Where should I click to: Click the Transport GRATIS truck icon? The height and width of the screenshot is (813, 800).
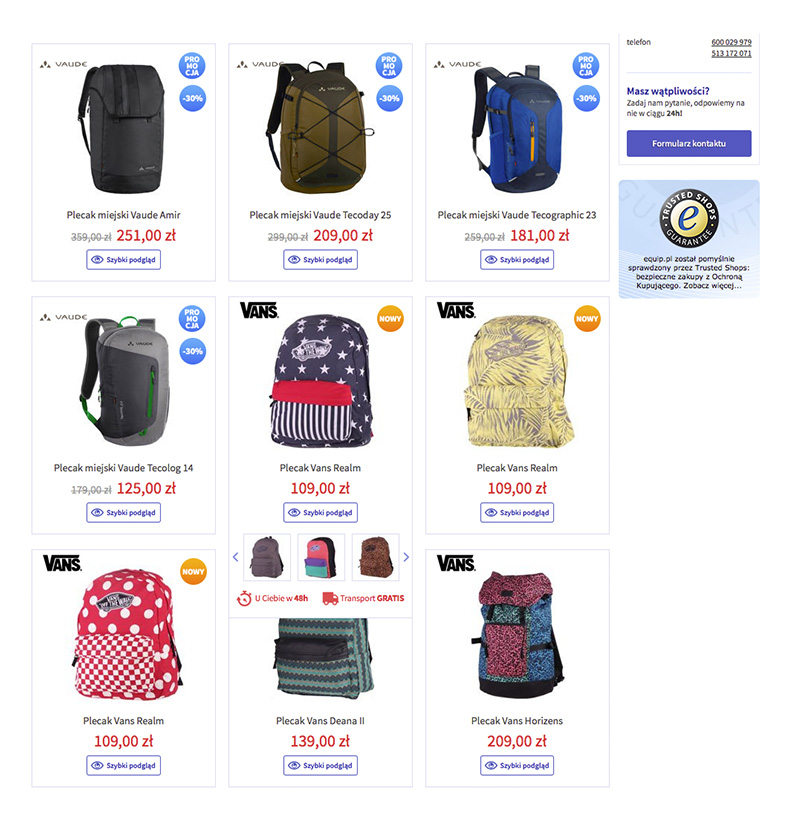330,598
